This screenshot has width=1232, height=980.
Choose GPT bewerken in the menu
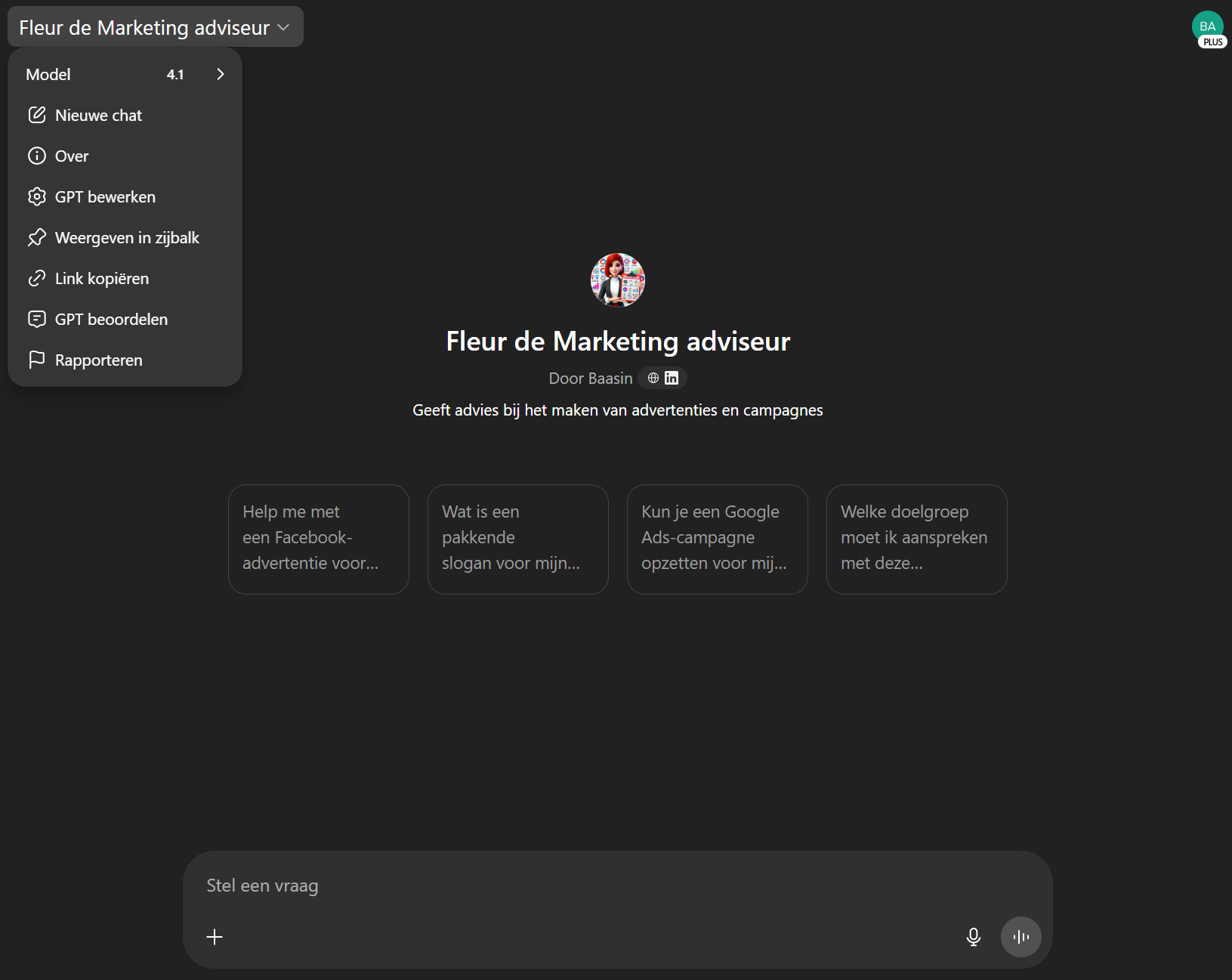[105, 197]
